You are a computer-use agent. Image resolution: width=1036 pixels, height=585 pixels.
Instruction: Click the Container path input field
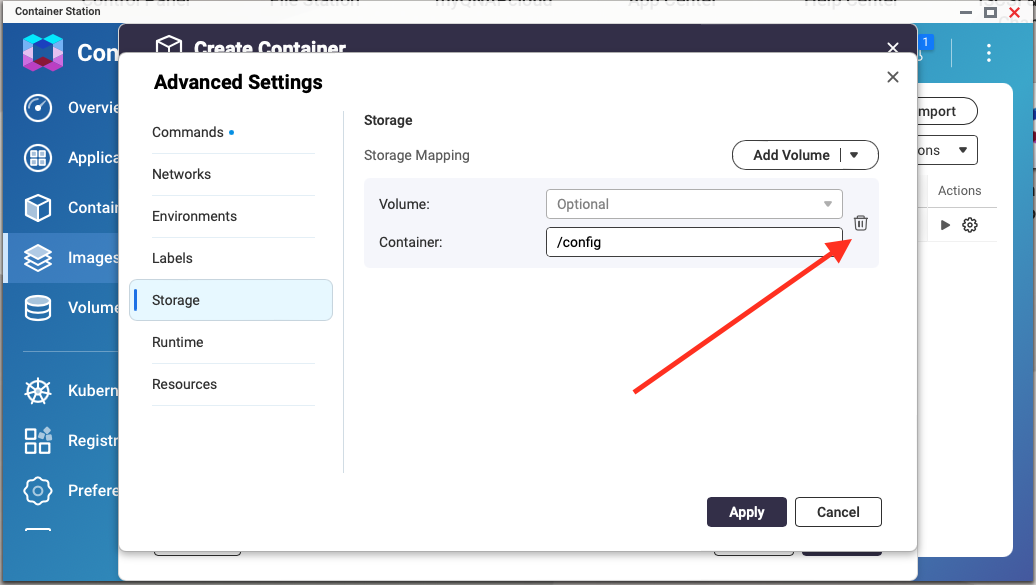click(x=694, y=242)
